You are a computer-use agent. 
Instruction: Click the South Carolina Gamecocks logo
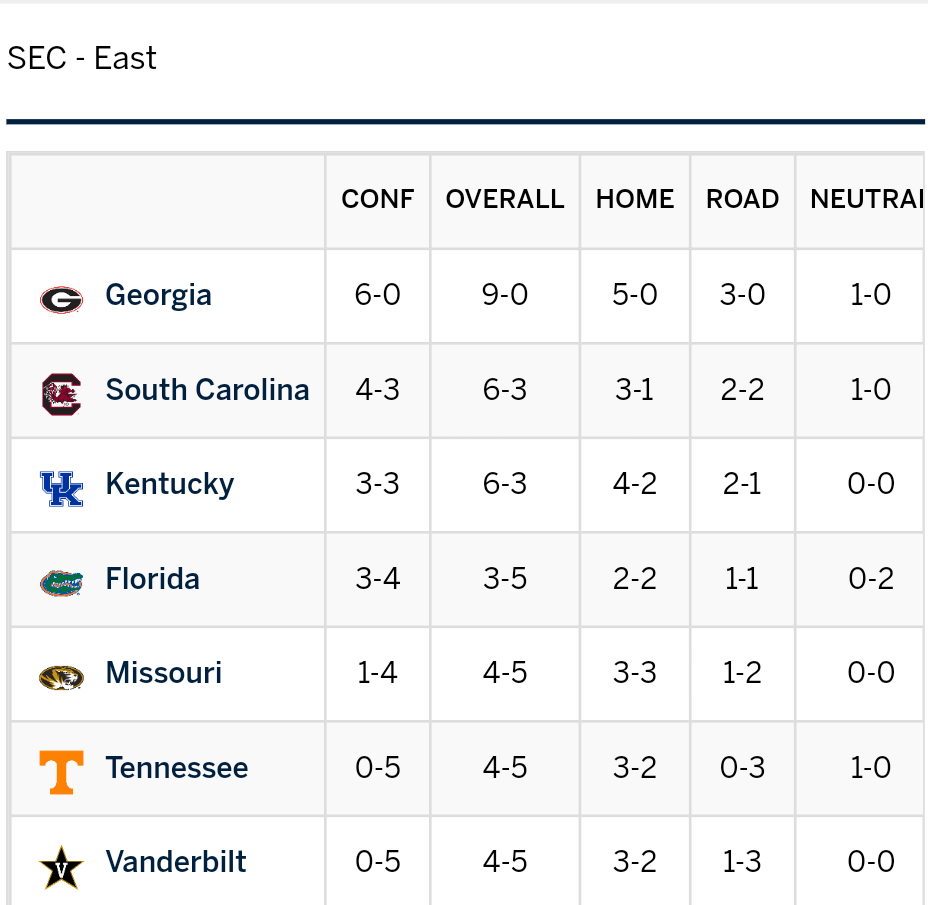(61, 393)
